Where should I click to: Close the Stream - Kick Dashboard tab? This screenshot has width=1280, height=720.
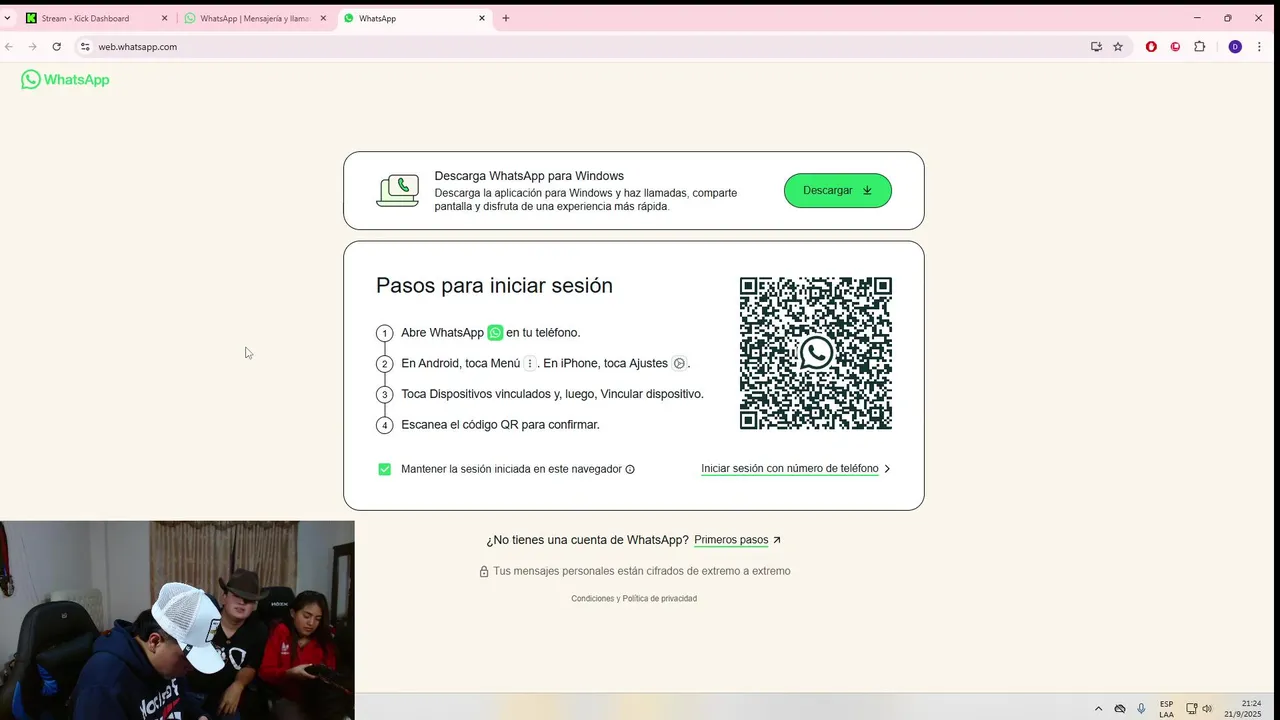click(x=165, y=18)
